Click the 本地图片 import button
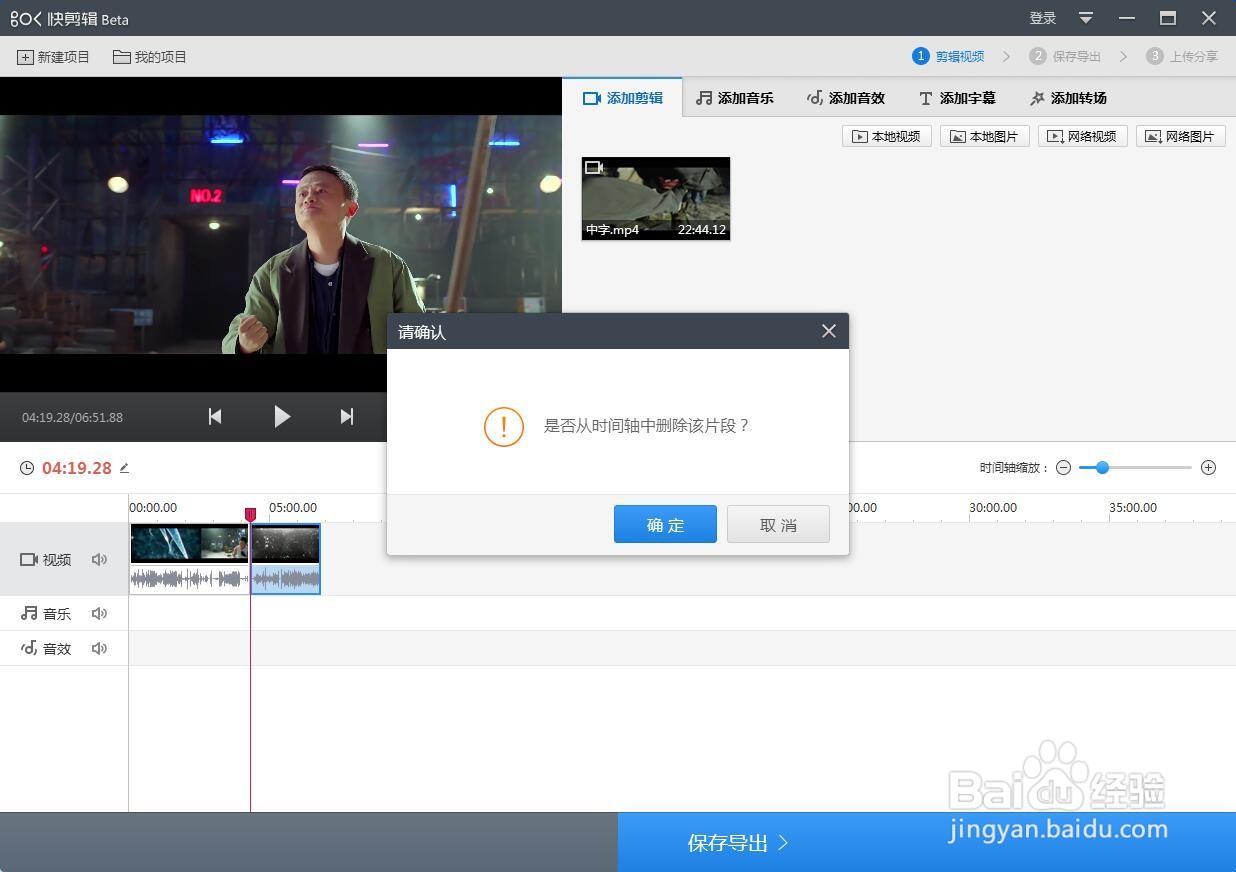The image size is (1236, 872). point(985,136)
